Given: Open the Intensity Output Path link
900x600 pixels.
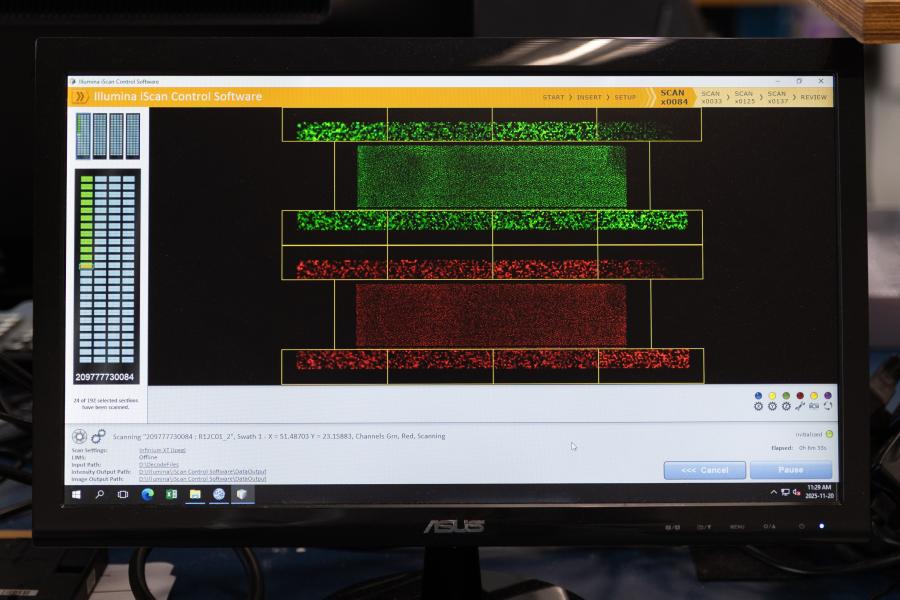Looking at the screenshot, I should click(202, 471).
